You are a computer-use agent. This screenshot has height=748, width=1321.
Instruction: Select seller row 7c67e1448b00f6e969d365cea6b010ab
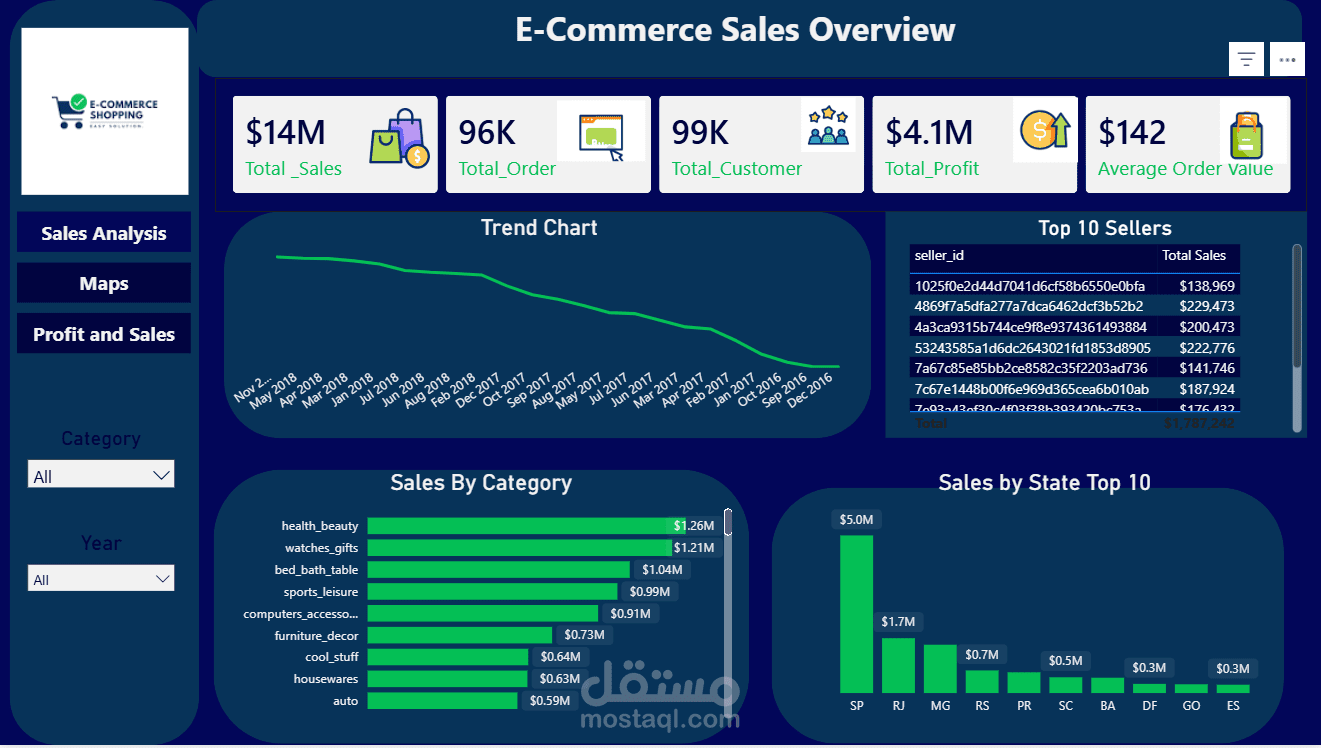[1075, 389]
